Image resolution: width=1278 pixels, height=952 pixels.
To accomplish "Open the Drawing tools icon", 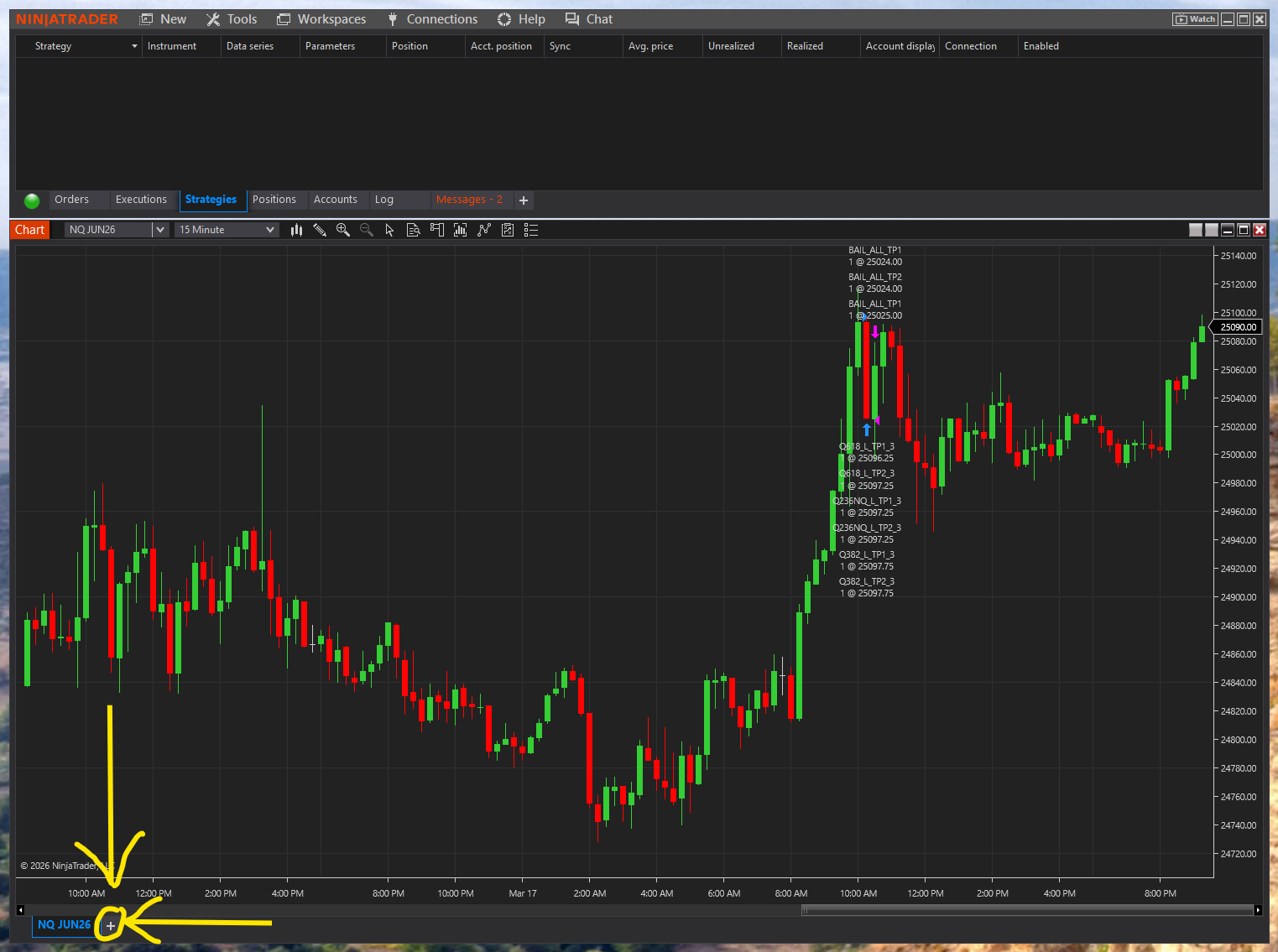I will (x=320, y=229).
